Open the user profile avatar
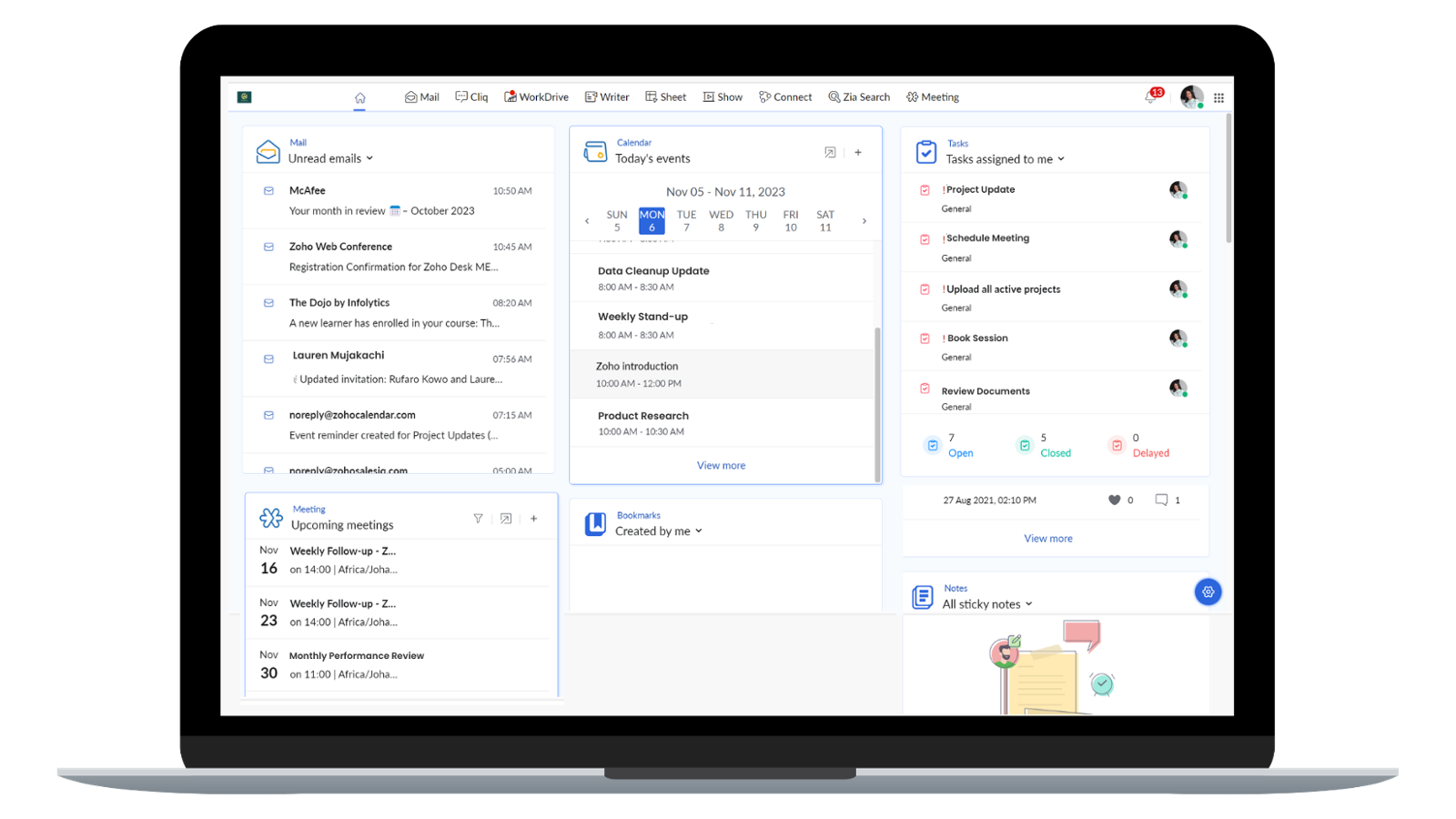This screenshot has width=1456, height=819. [1191, 96]
